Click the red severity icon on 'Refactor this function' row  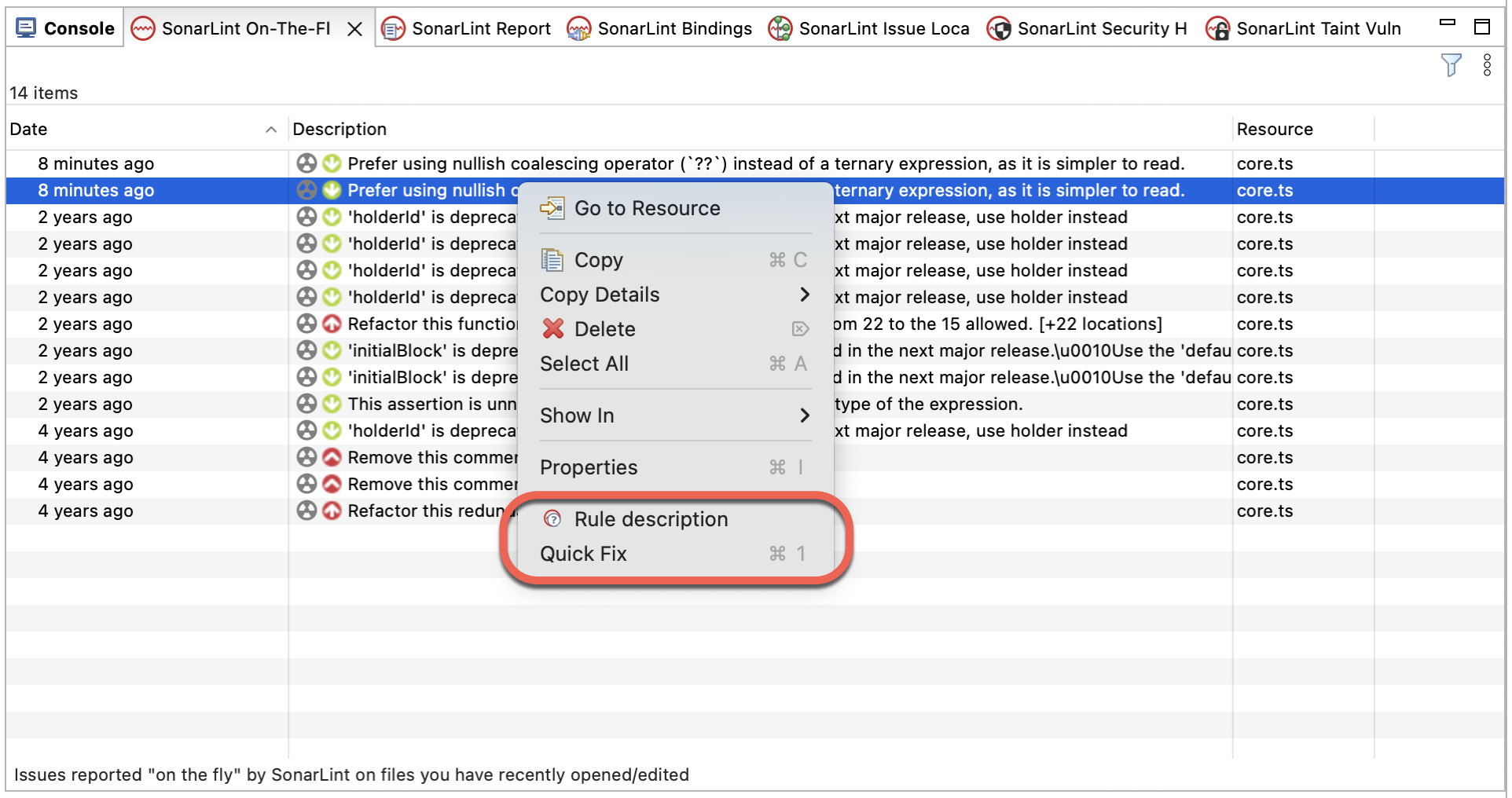tap(332, 324)
